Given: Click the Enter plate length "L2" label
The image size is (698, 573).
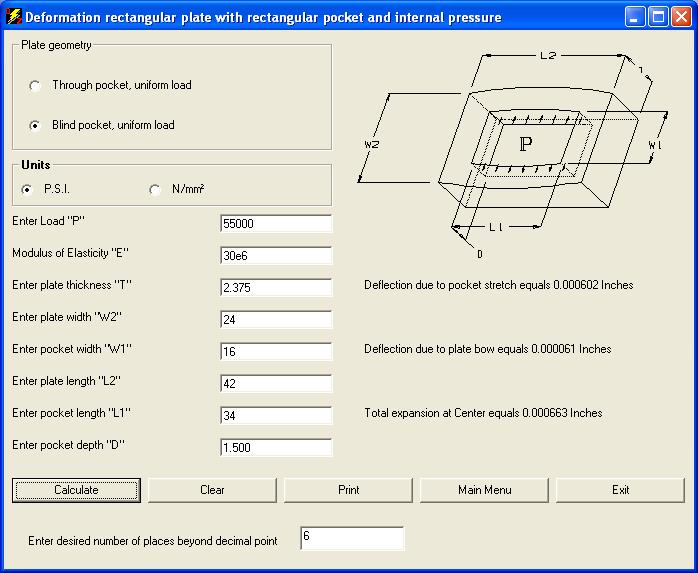Looking at the screenshot, I should coord(66,381).
